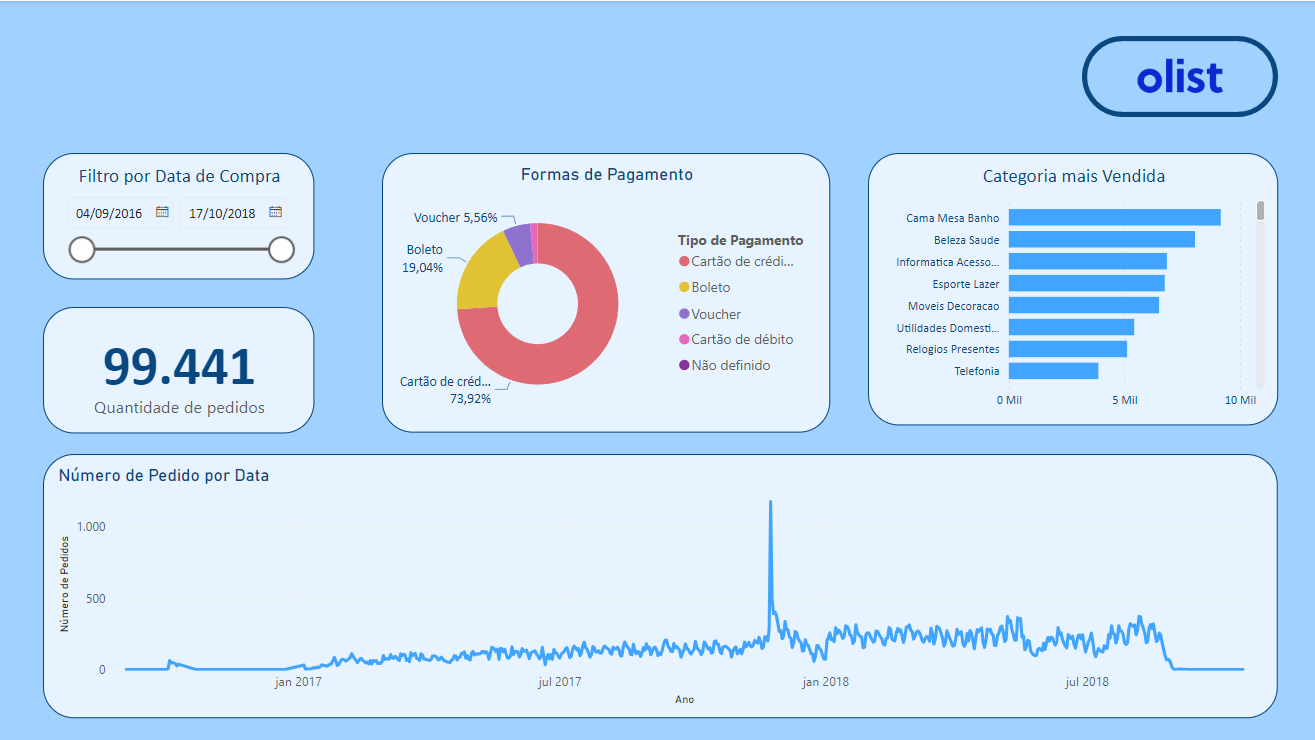Click the end date field 17/10/2018
The image size is (1315, 740).
pyautogui.click(x=233, y=213)
